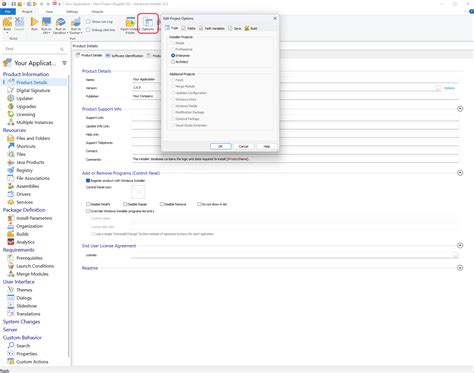Viewport: 474px width, 373px height.
Task: Open the Upgrades page icon
Action: tap(11, 106)
